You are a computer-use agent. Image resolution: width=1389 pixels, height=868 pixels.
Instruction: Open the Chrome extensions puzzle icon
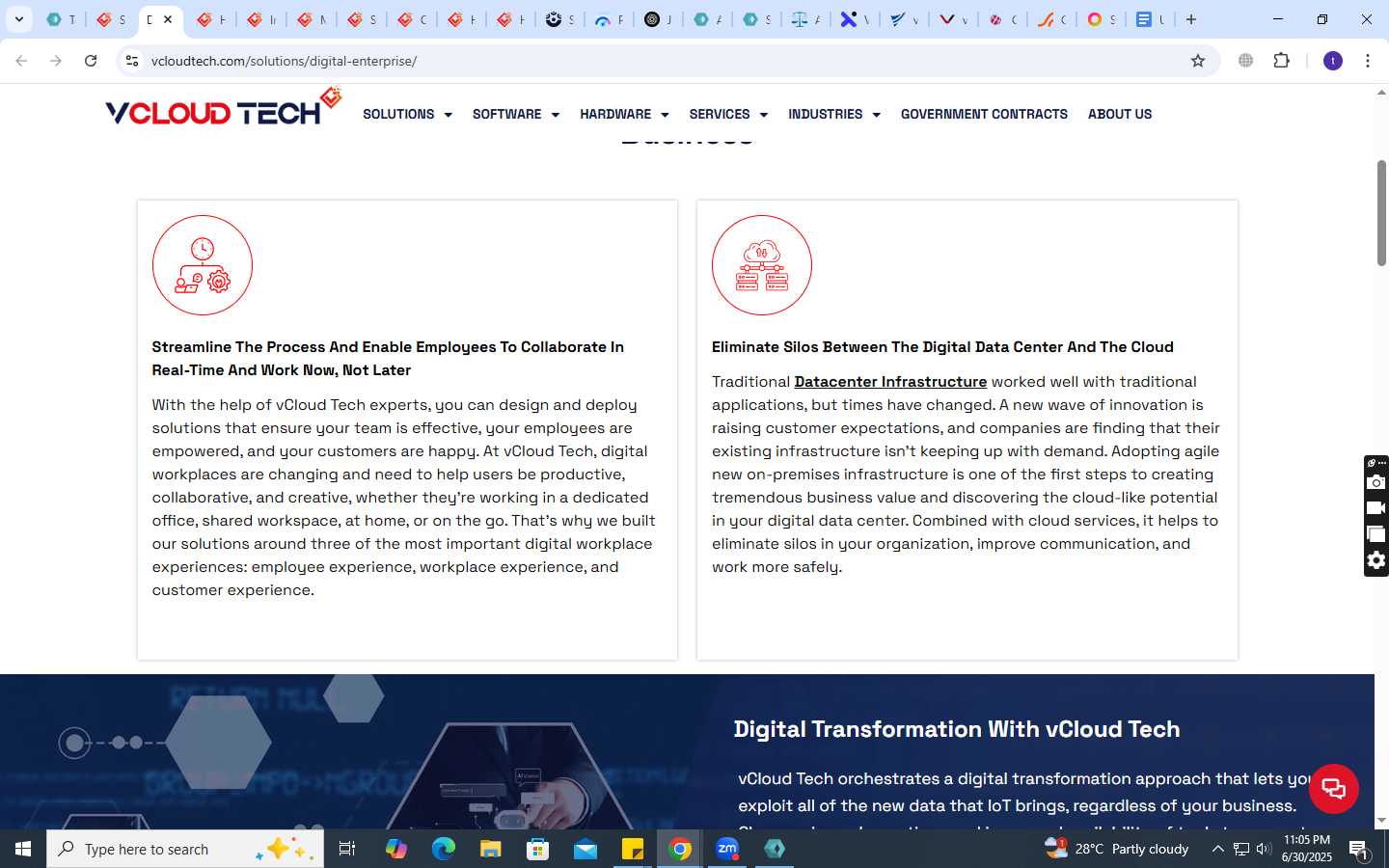pos(1282,61)
